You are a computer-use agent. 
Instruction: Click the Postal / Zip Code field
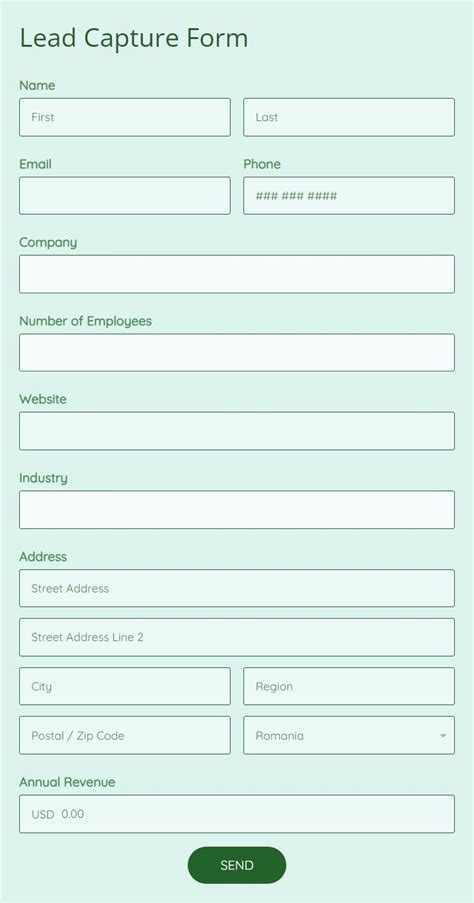tap(124, 735)
